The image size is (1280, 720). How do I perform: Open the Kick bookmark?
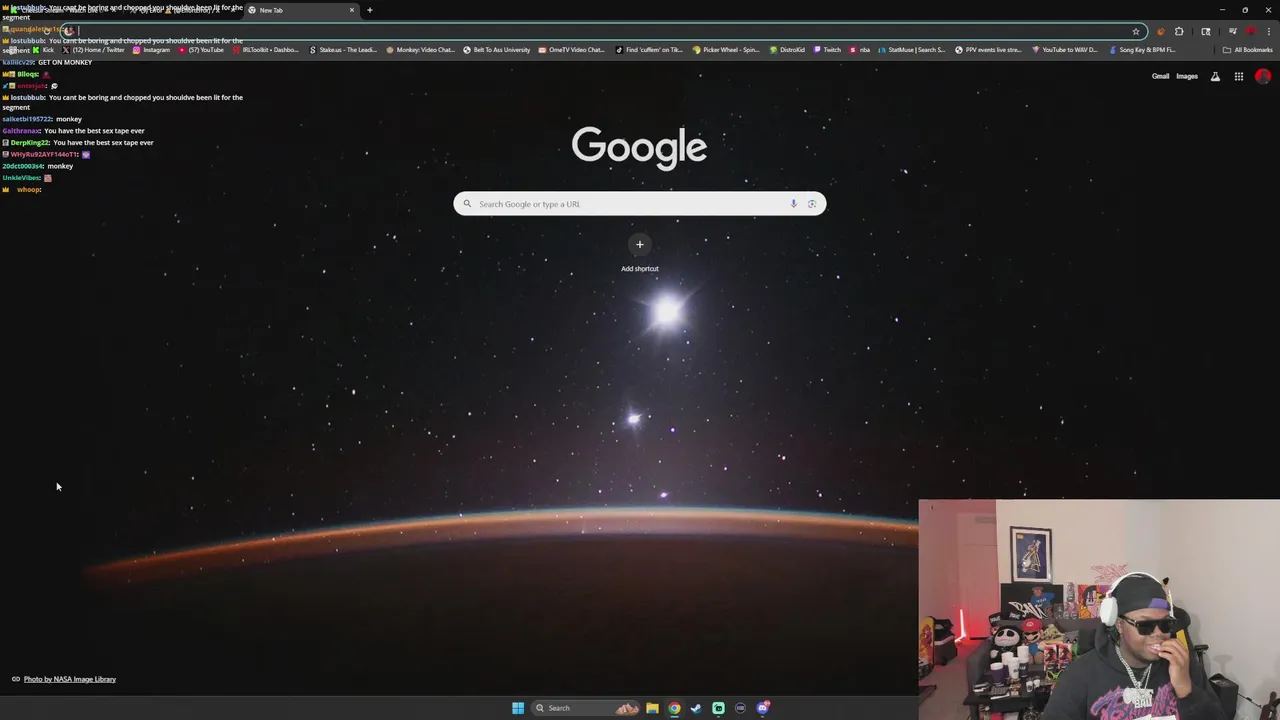coord(43,50)
